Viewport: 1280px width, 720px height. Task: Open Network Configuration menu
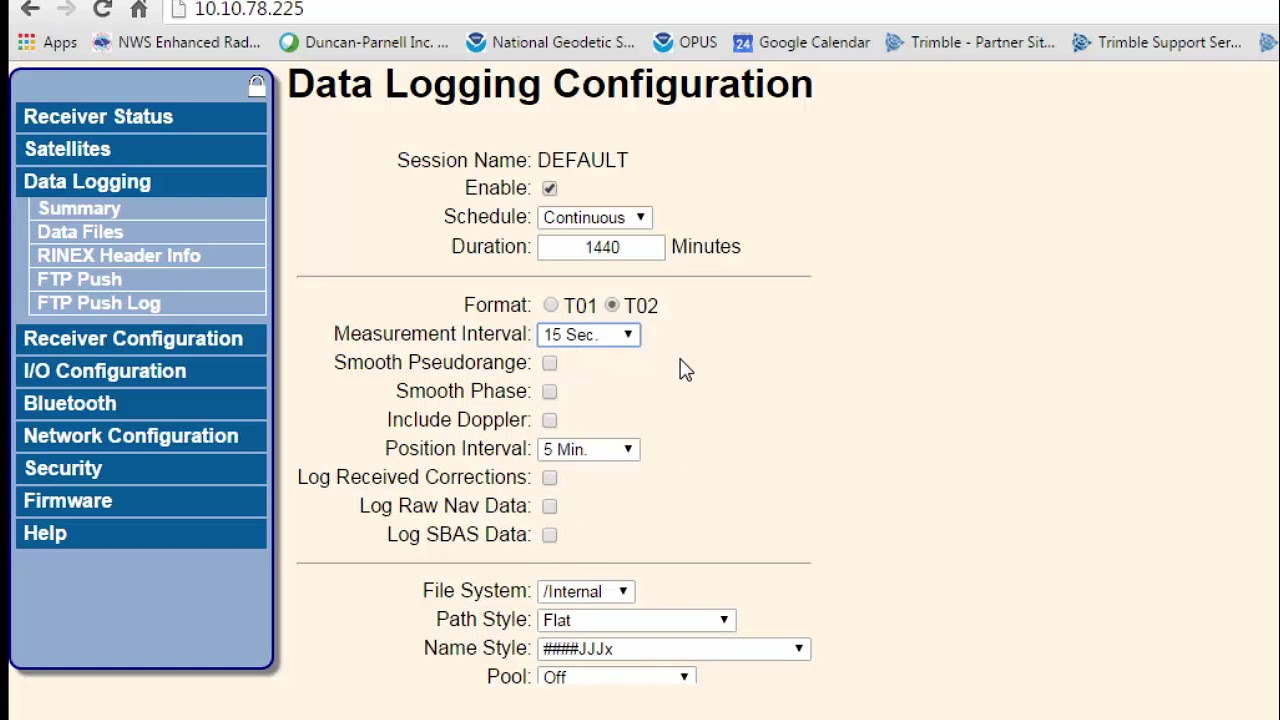[141, 436]
